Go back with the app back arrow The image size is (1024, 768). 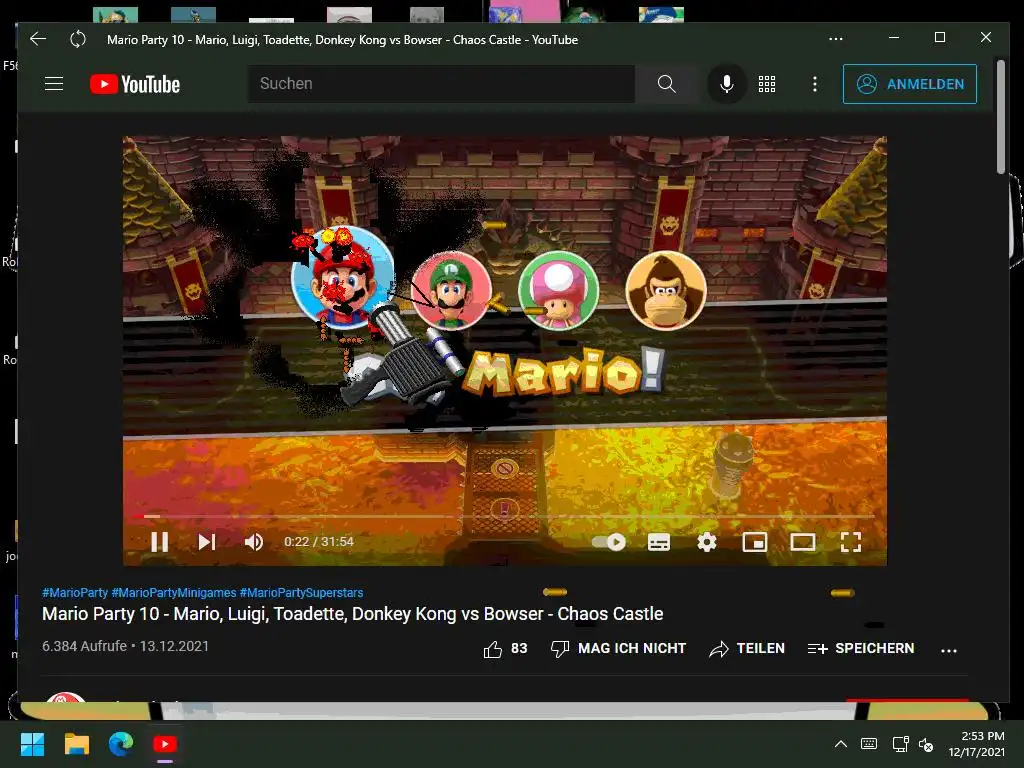38,39
